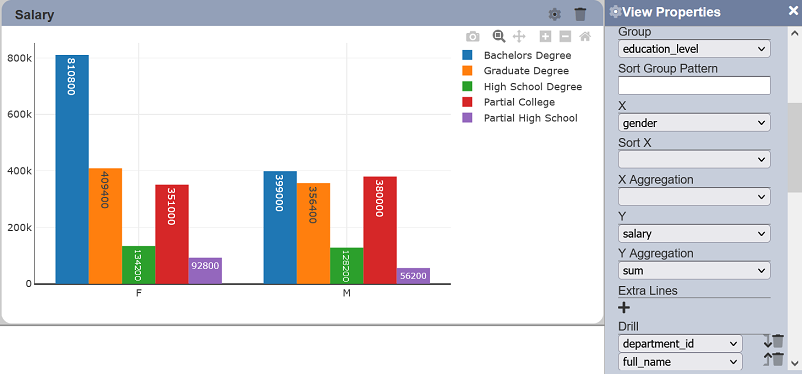The height and width of the screenshot is (374, 802).
Task: Close the View Properties panel
Action: coord(792,11)
